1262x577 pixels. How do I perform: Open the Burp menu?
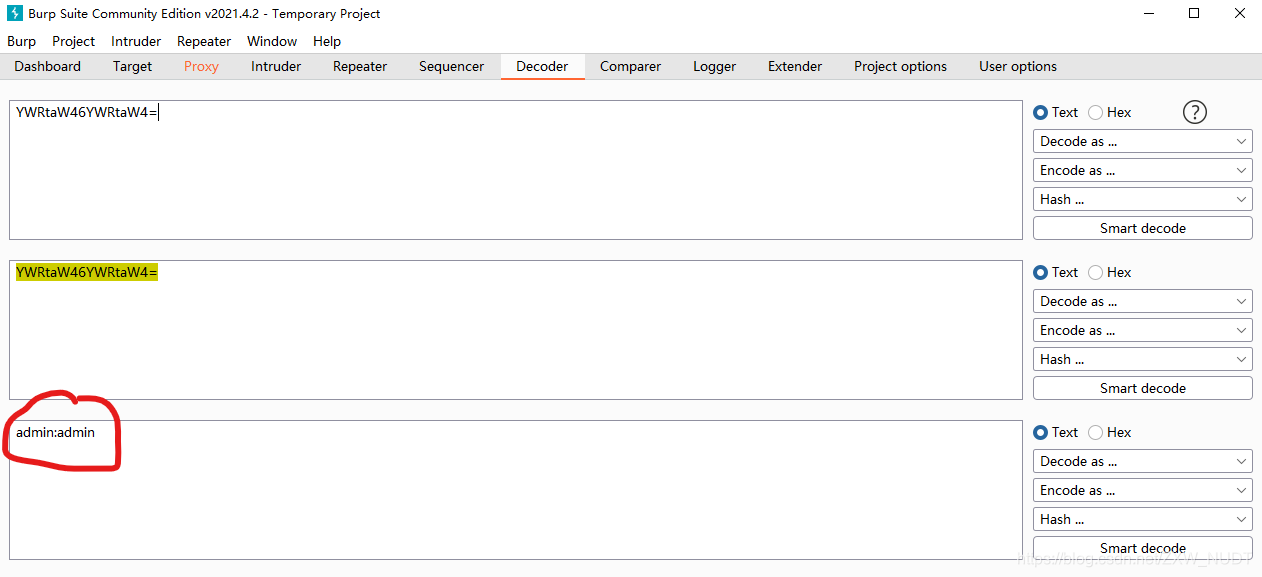(21, 41)
